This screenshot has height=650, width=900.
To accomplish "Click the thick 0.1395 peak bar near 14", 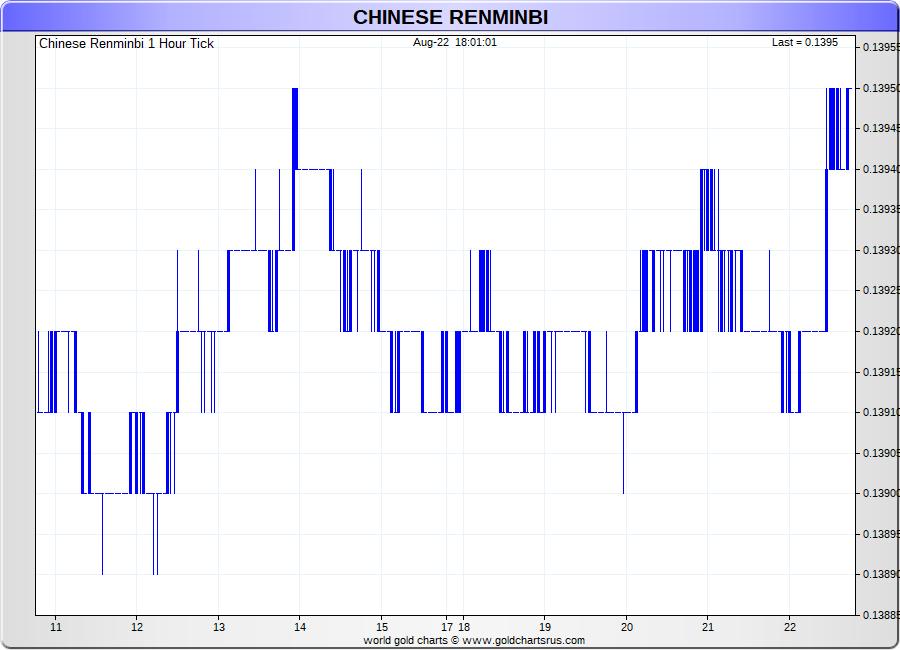I will tap(295, 129).
